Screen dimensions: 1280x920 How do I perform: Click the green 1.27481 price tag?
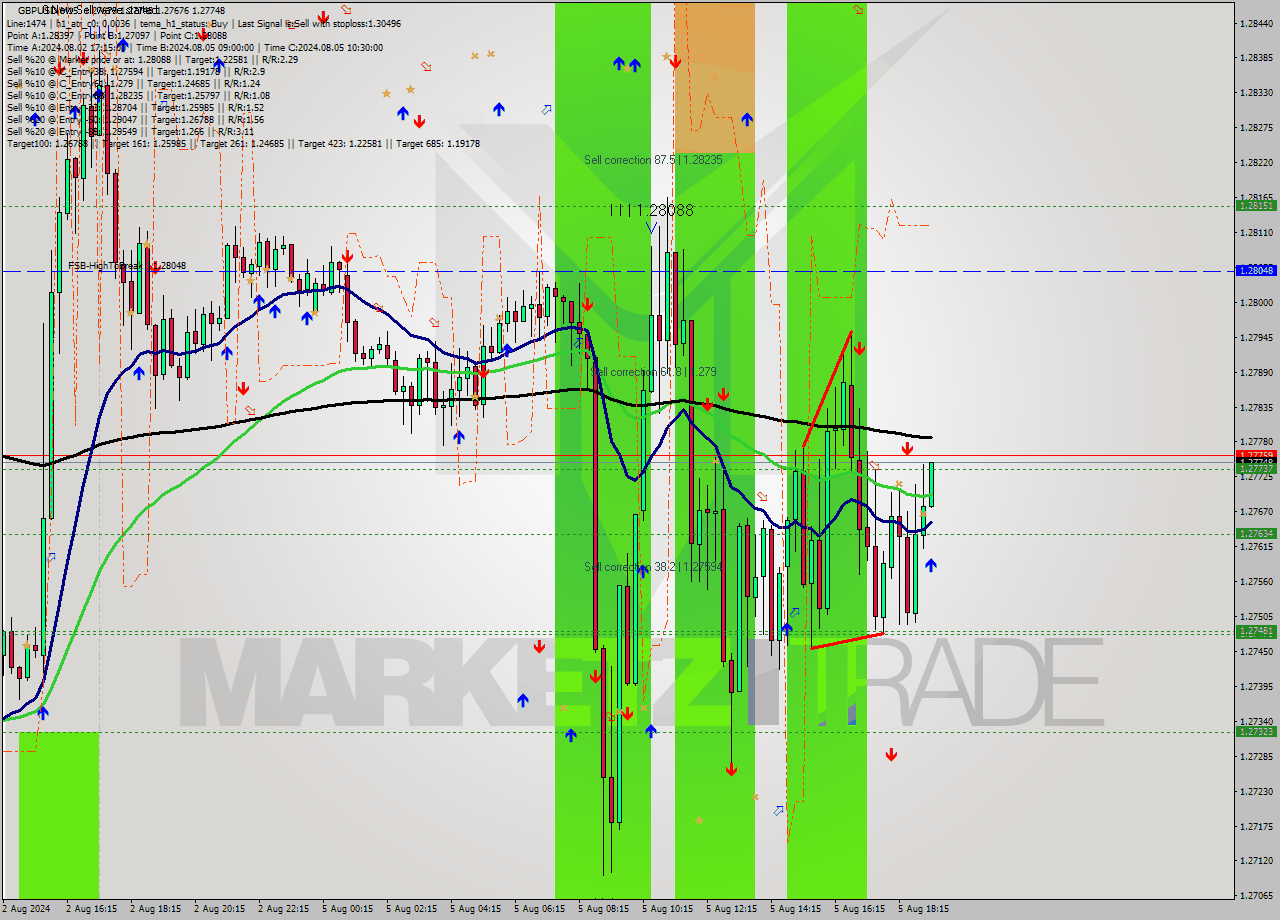pyautogui.click(x=1256, y=631)
